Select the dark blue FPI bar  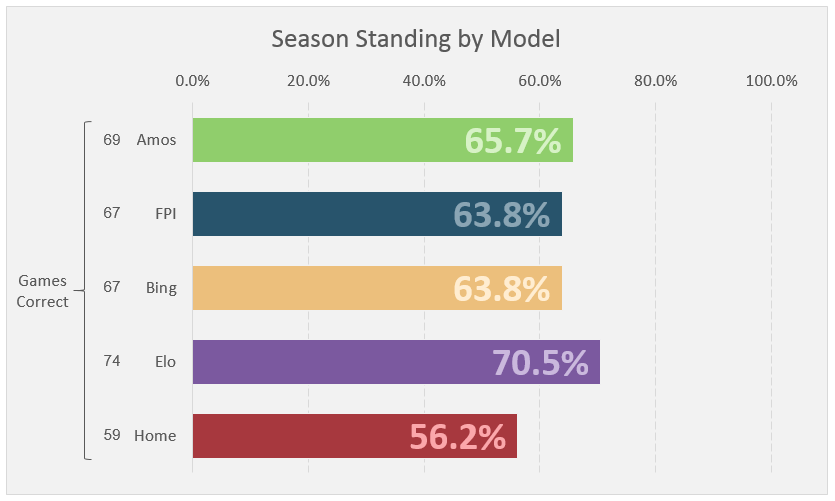click(x=377, y=214)
